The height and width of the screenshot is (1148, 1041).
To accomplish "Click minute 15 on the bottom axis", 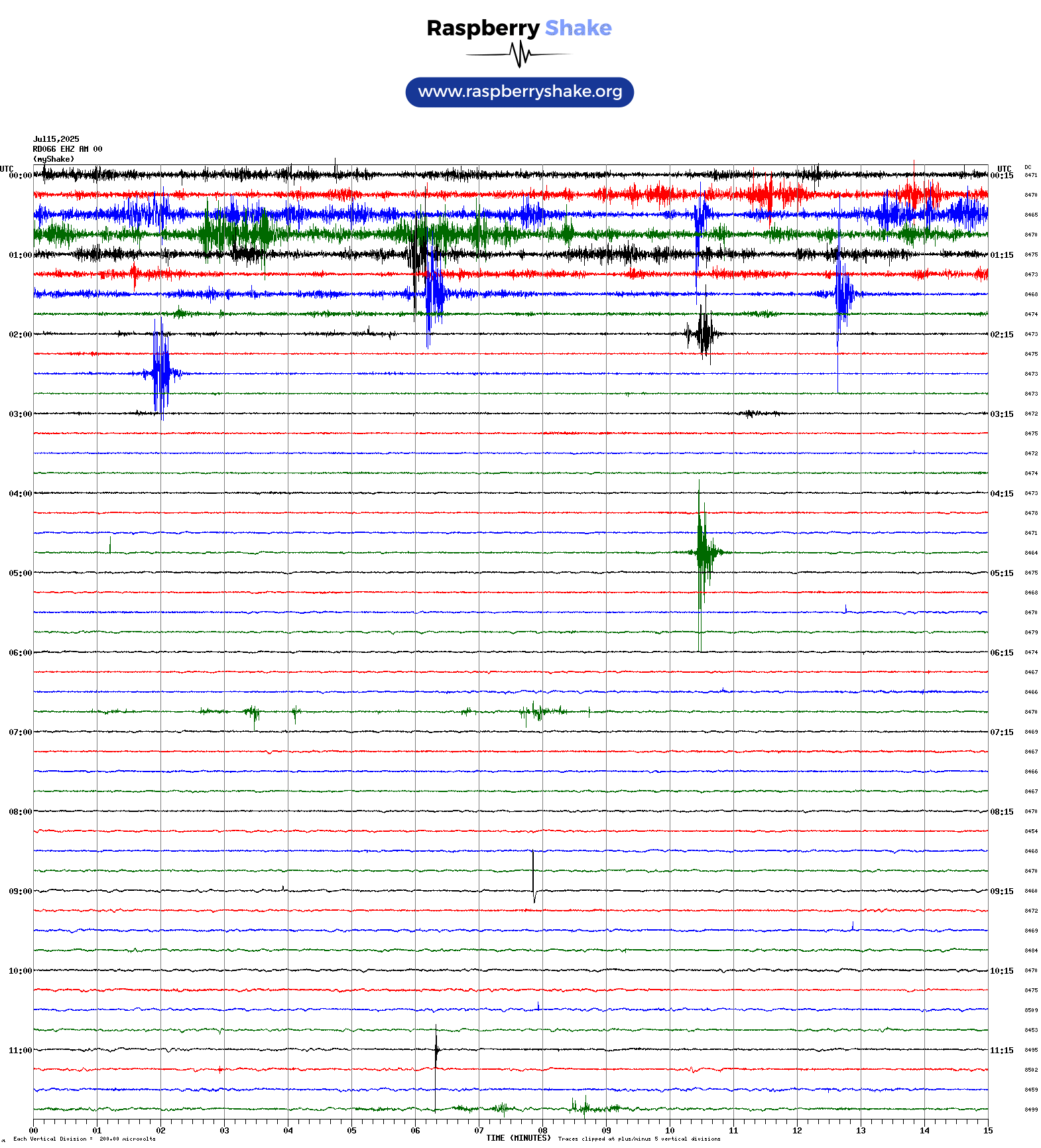I will [987, 1131].
